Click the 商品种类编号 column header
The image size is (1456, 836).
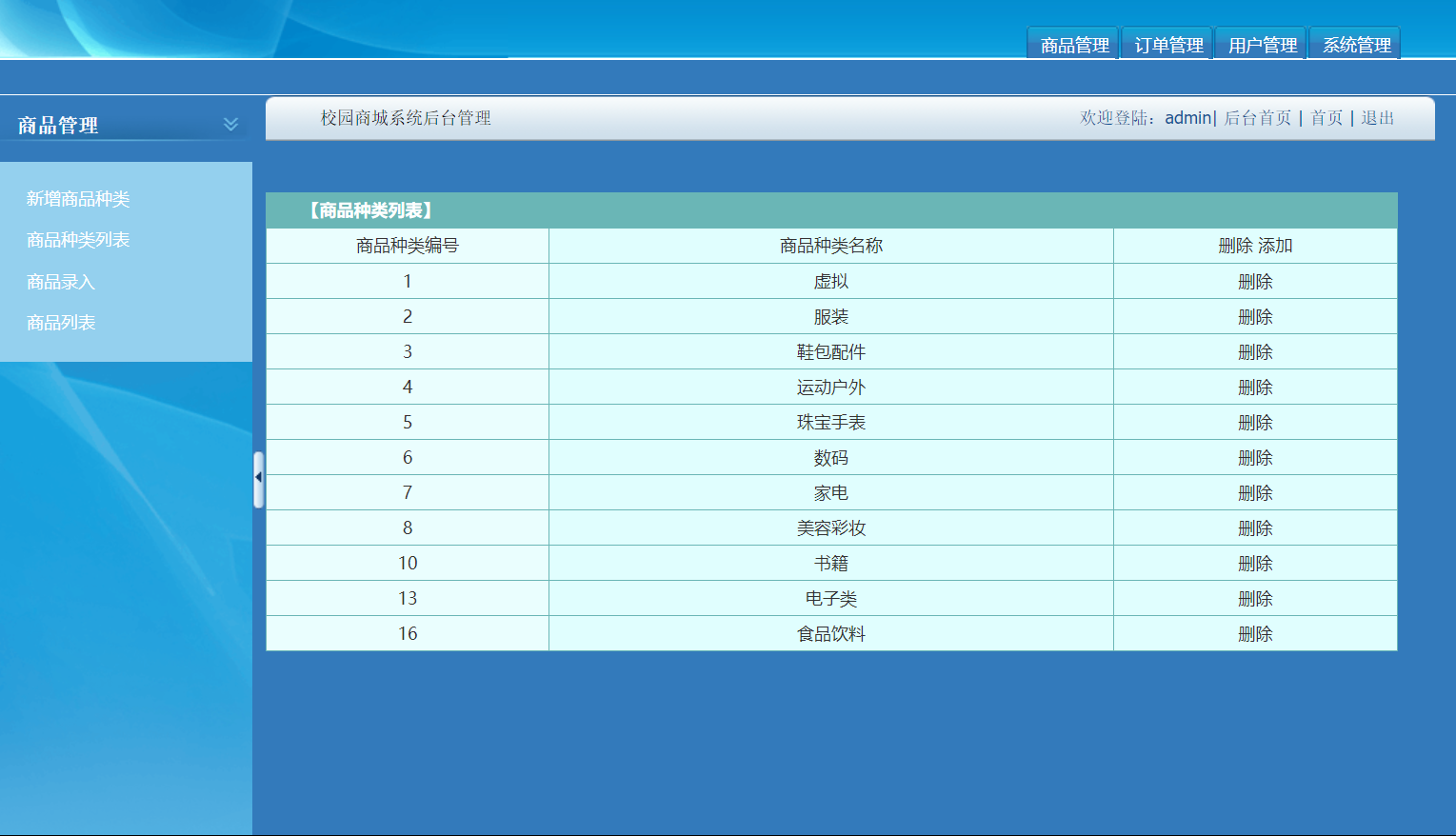tap(408, 246)
